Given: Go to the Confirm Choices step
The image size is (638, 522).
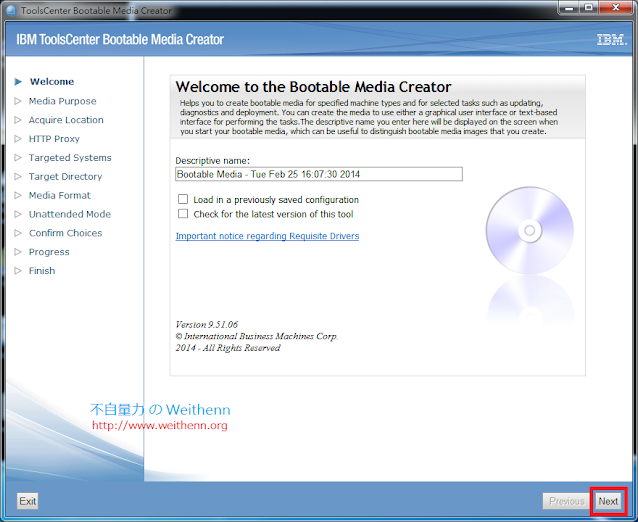Looking at the screenshot, I should [x=66, y=233].
